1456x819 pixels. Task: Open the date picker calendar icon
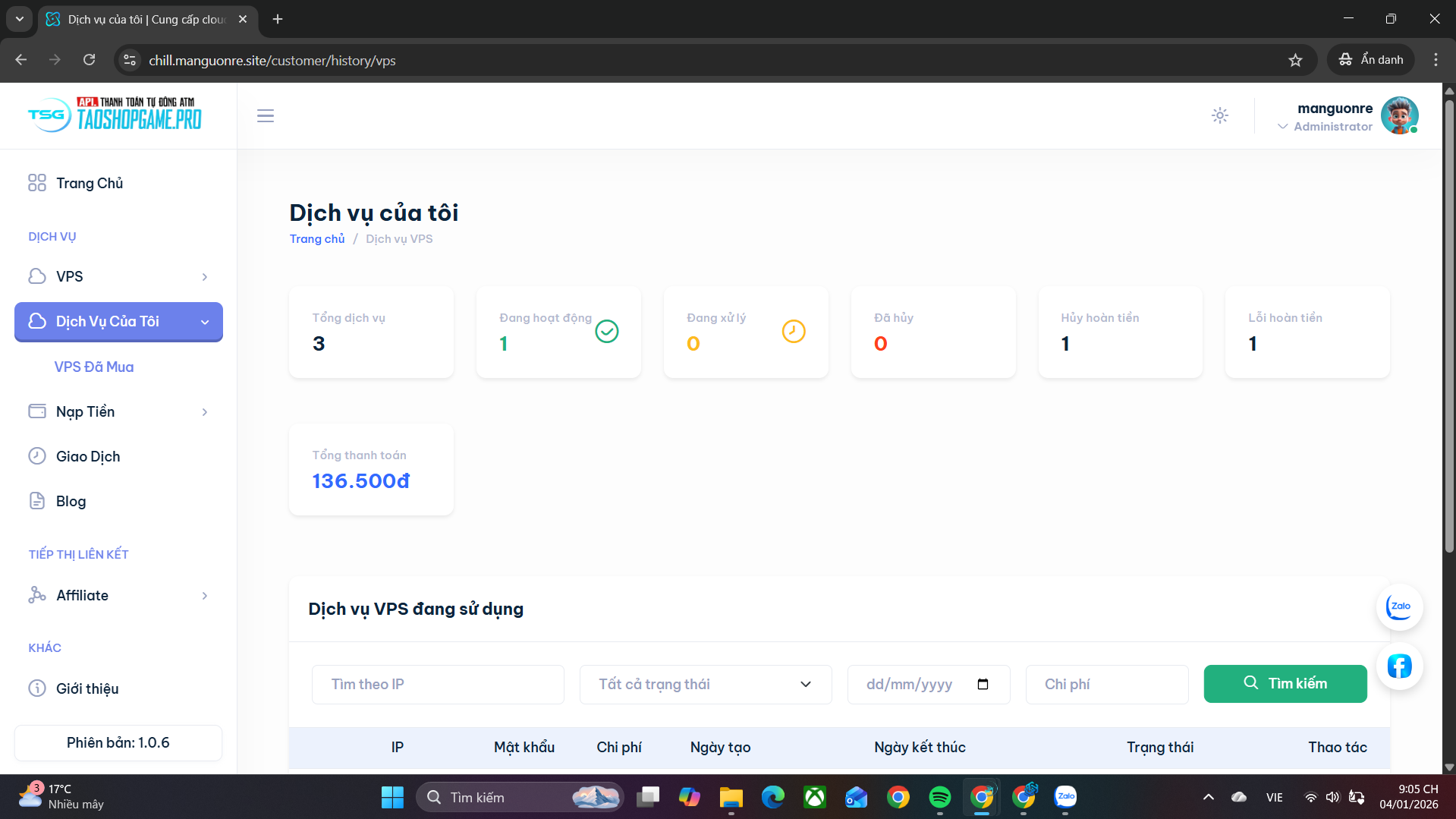click(983, 684)
